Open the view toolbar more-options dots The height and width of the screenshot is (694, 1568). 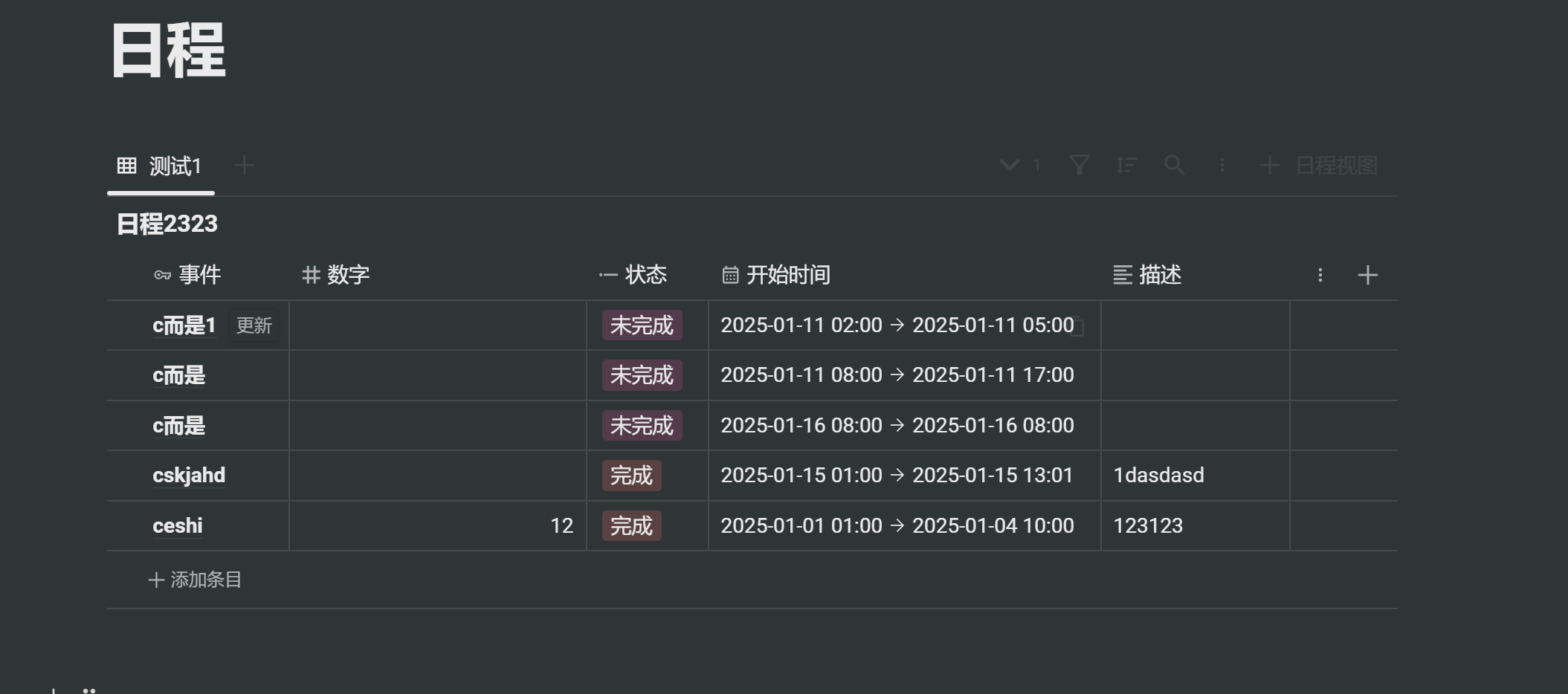click(1222, 165)
